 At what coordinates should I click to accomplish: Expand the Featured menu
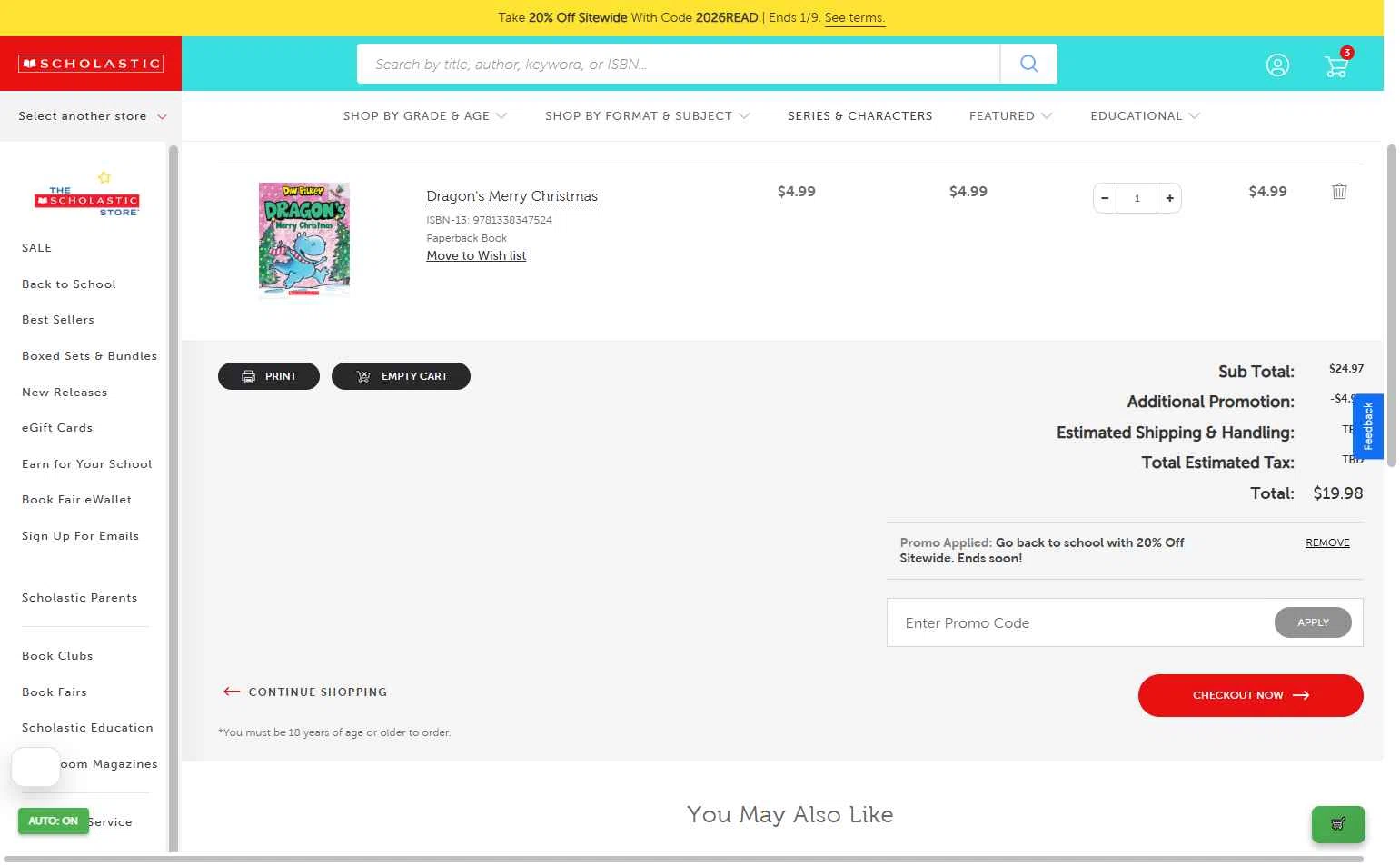click(x=1010, y=115)
